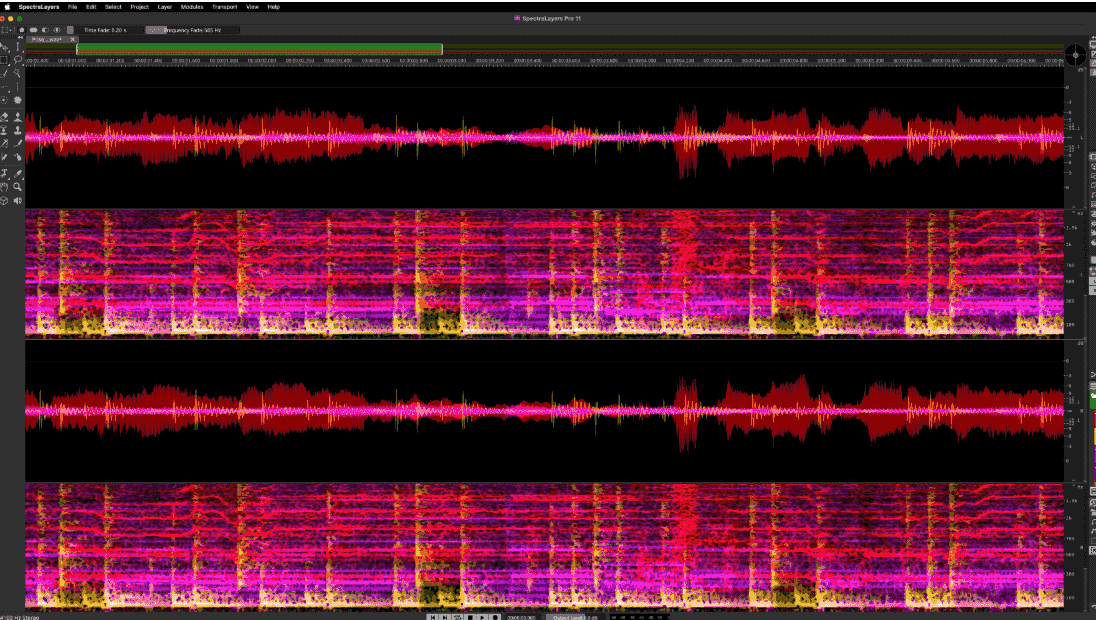The height and width of the screenshot is (620, 1096).
Task: Open the Modules menu
Action: tap(192, 7)
